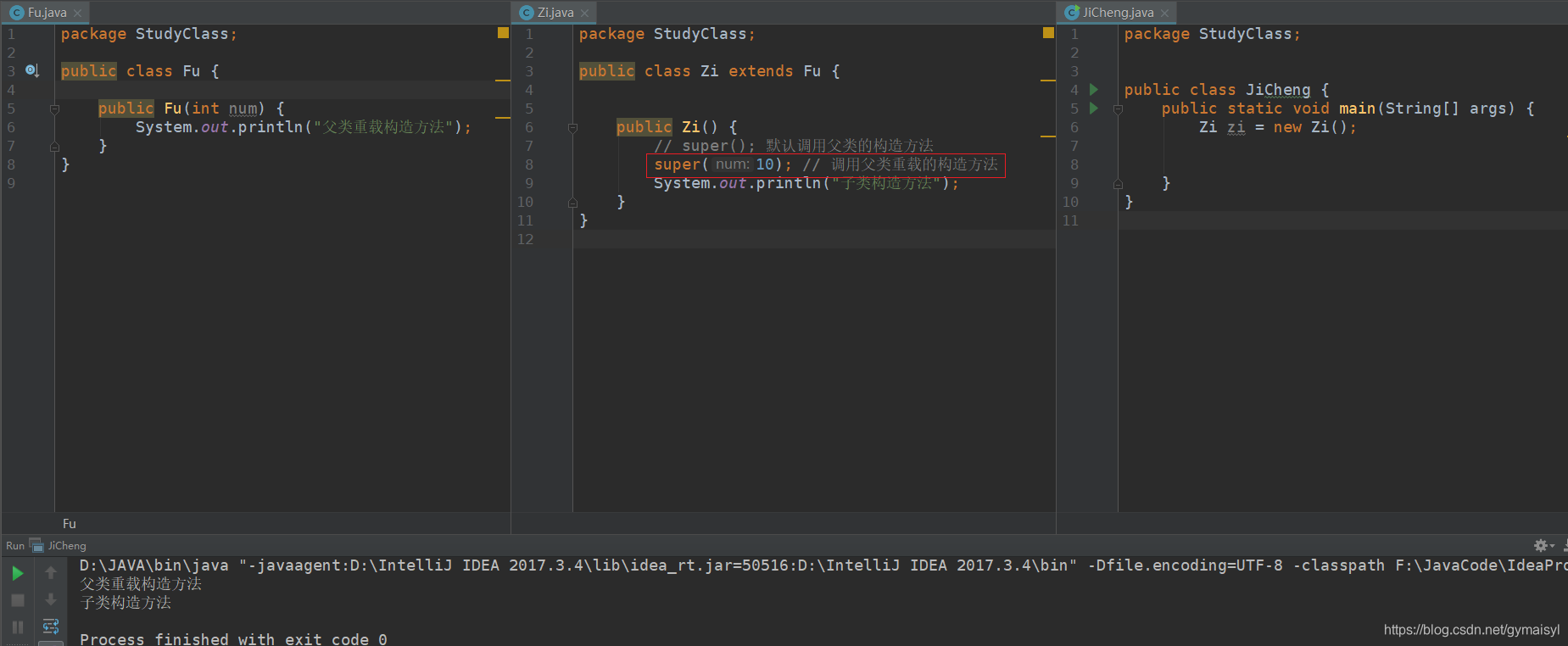The width and height of the screenshot is (1568, 646).
Task: Switch to the JiCheng.java tab
Action: 1118,13
